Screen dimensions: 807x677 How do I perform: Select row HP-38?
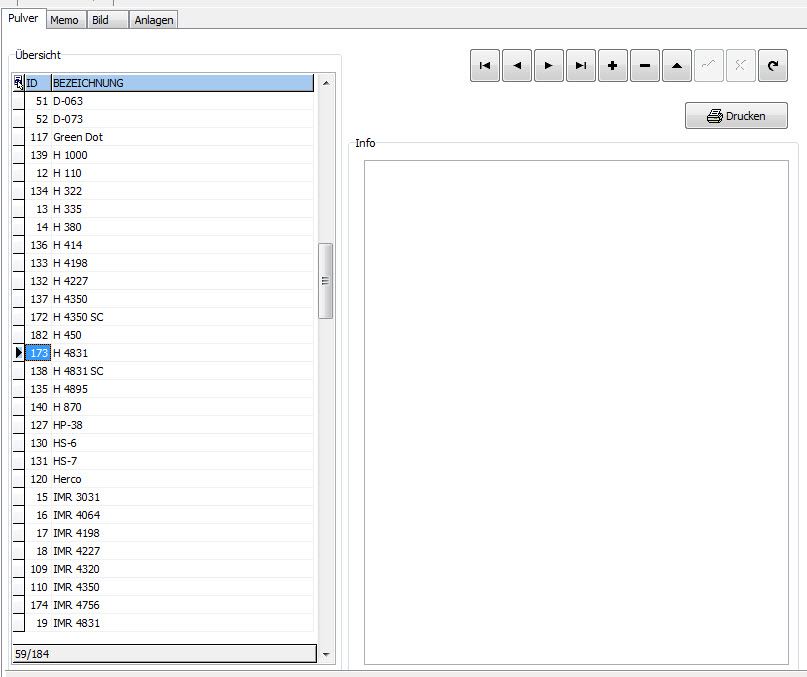pyautogui.click(x=163, y=425)
